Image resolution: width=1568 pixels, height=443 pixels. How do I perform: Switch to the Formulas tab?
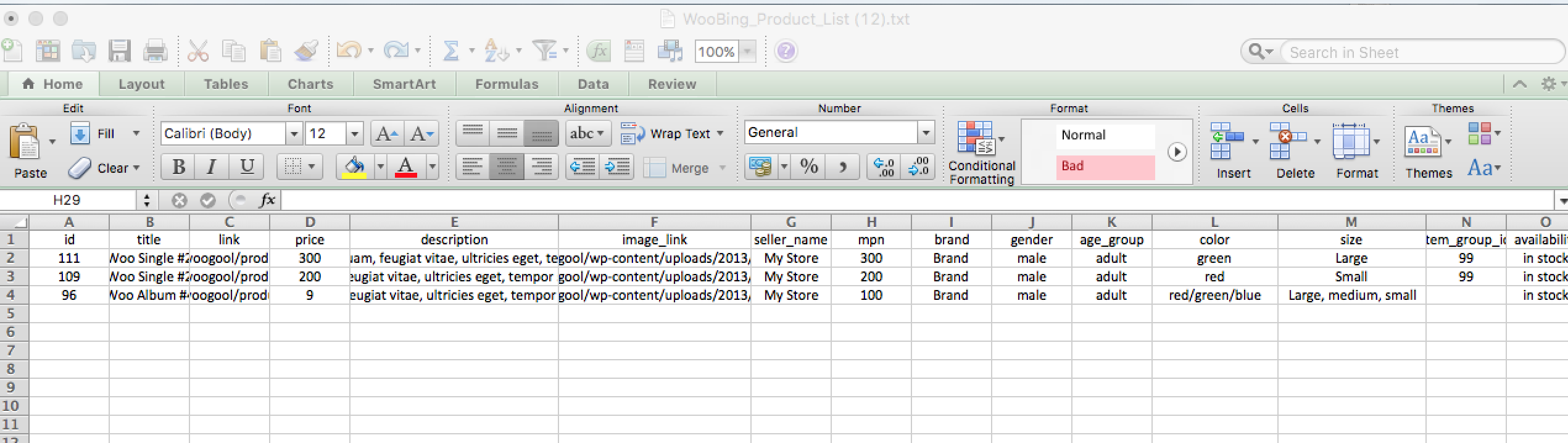pos(507,85)
